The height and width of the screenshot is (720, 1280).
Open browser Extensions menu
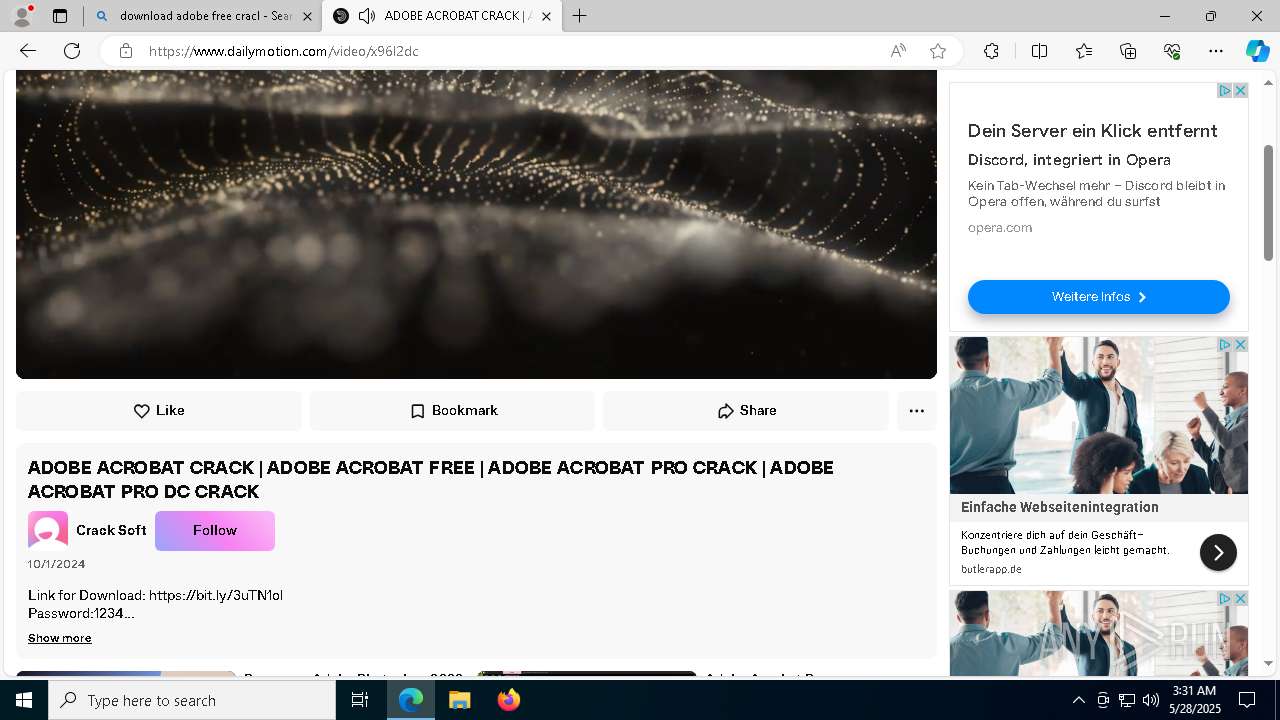991,51
